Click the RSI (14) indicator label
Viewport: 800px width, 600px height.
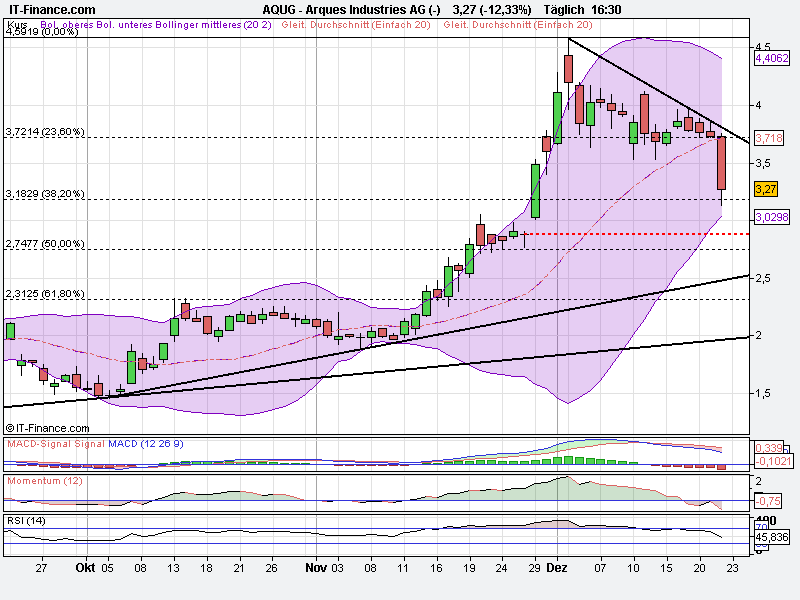pos(27,518)
